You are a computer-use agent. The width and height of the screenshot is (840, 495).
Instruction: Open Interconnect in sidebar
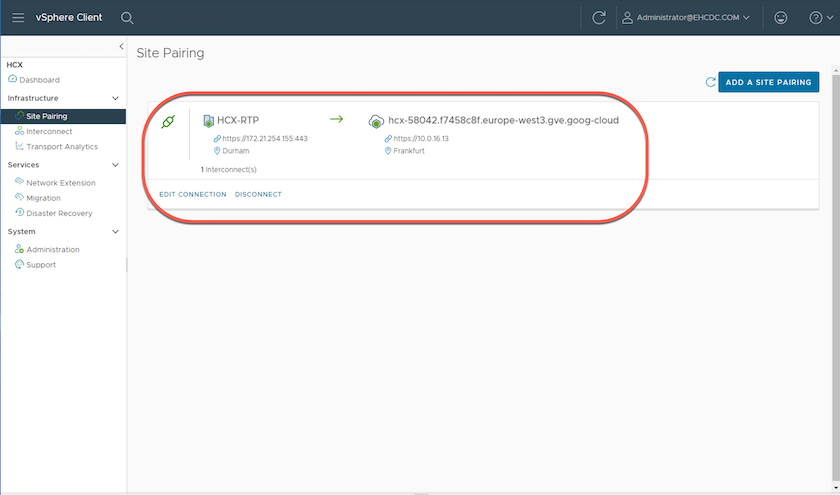[x=48, y=131]
